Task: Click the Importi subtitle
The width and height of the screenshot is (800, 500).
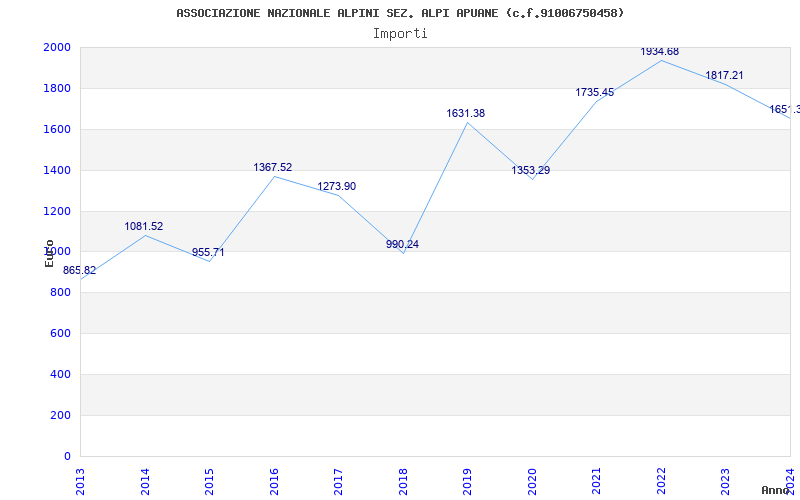Action: (x=400, y=34)
